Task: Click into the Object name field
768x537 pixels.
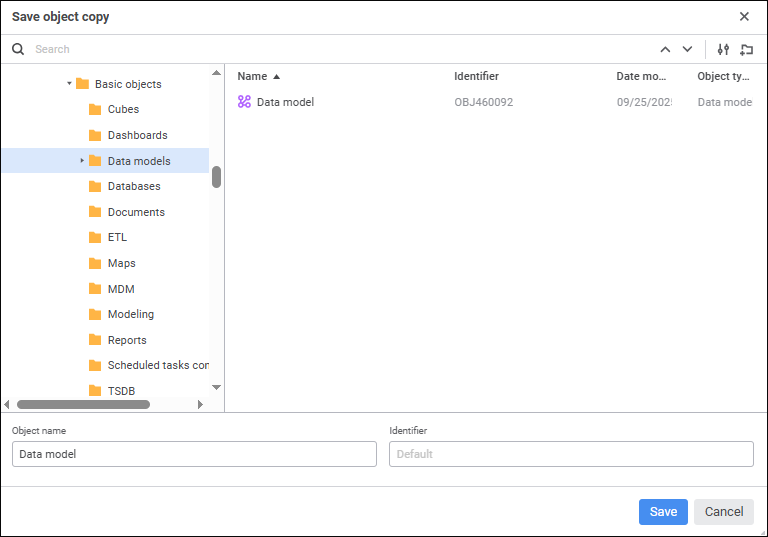Action: (194, 454)
